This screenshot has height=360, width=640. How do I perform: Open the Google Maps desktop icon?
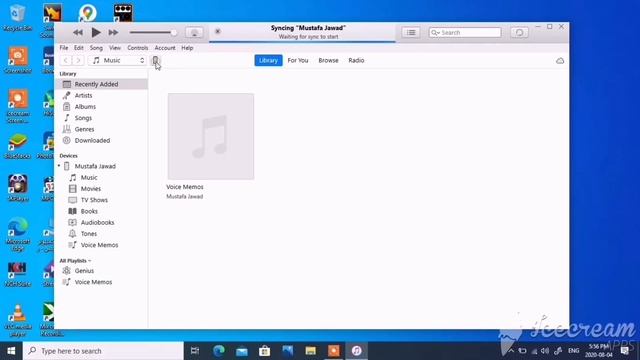click(x=87, y=13)
